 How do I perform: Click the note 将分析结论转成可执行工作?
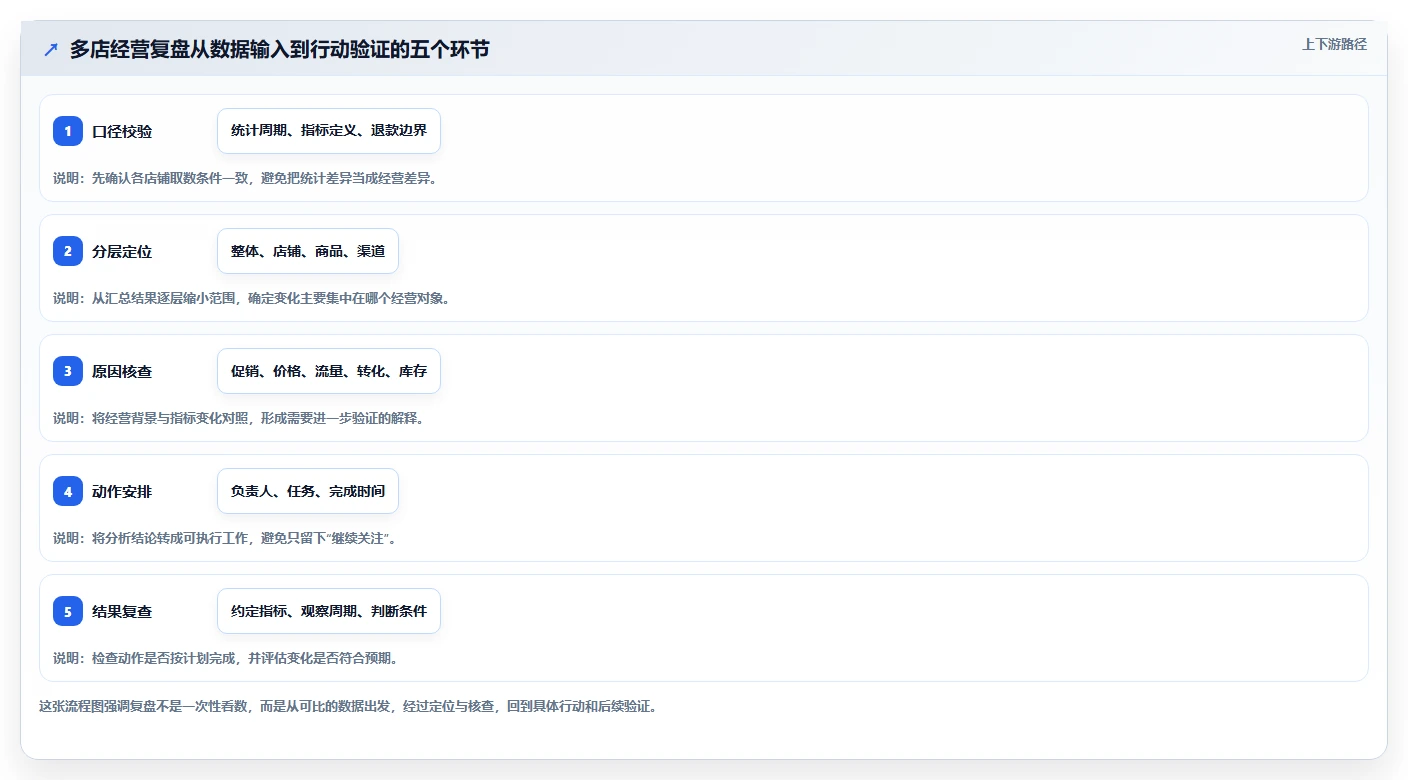click(x=226, y=538)
